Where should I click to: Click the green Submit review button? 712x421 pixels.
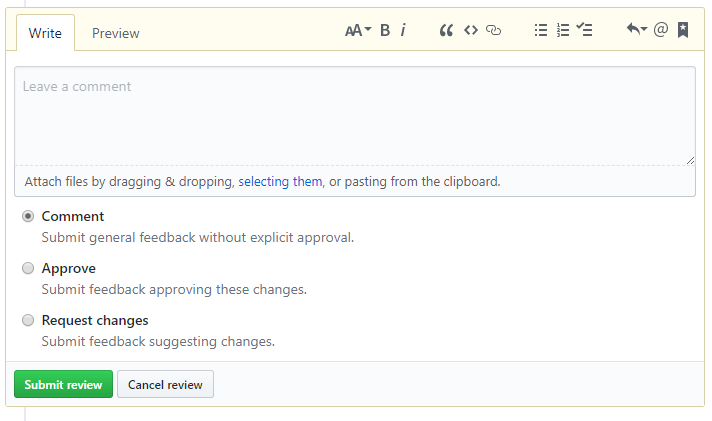(x=64, y=384)
